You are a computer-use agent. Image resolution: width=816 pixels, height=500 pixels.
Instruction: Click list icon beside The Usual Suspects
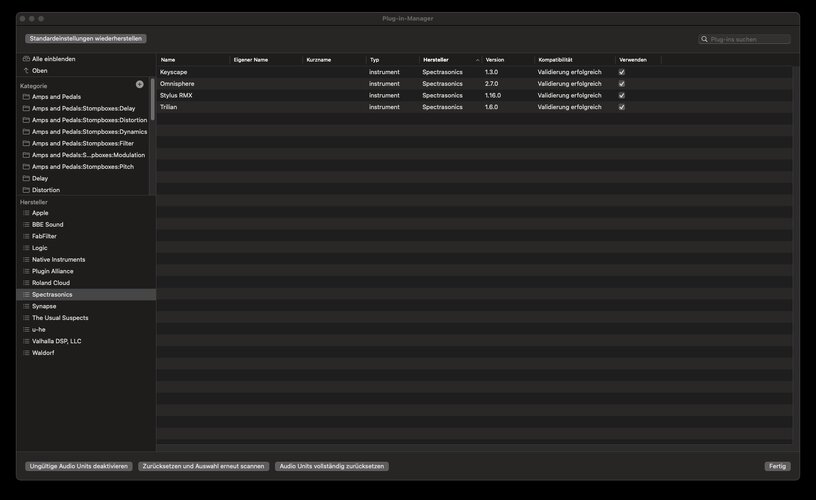click(26, 318)
